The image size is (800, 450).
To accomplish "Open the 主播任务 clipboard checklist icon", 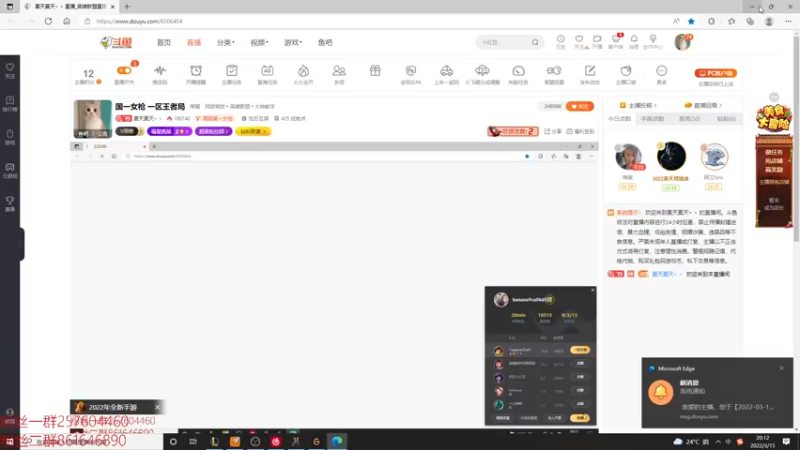I will (232, 70).
